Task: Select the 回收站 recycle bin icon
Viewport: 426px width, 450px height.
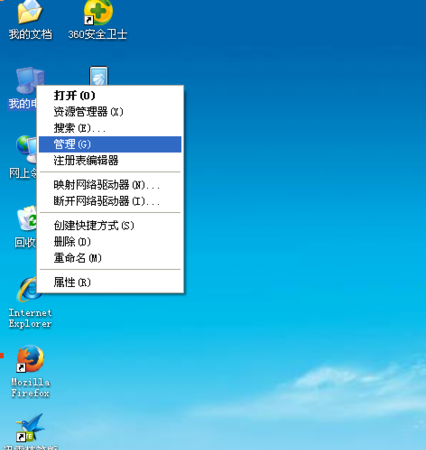Action: pos(27,218)
